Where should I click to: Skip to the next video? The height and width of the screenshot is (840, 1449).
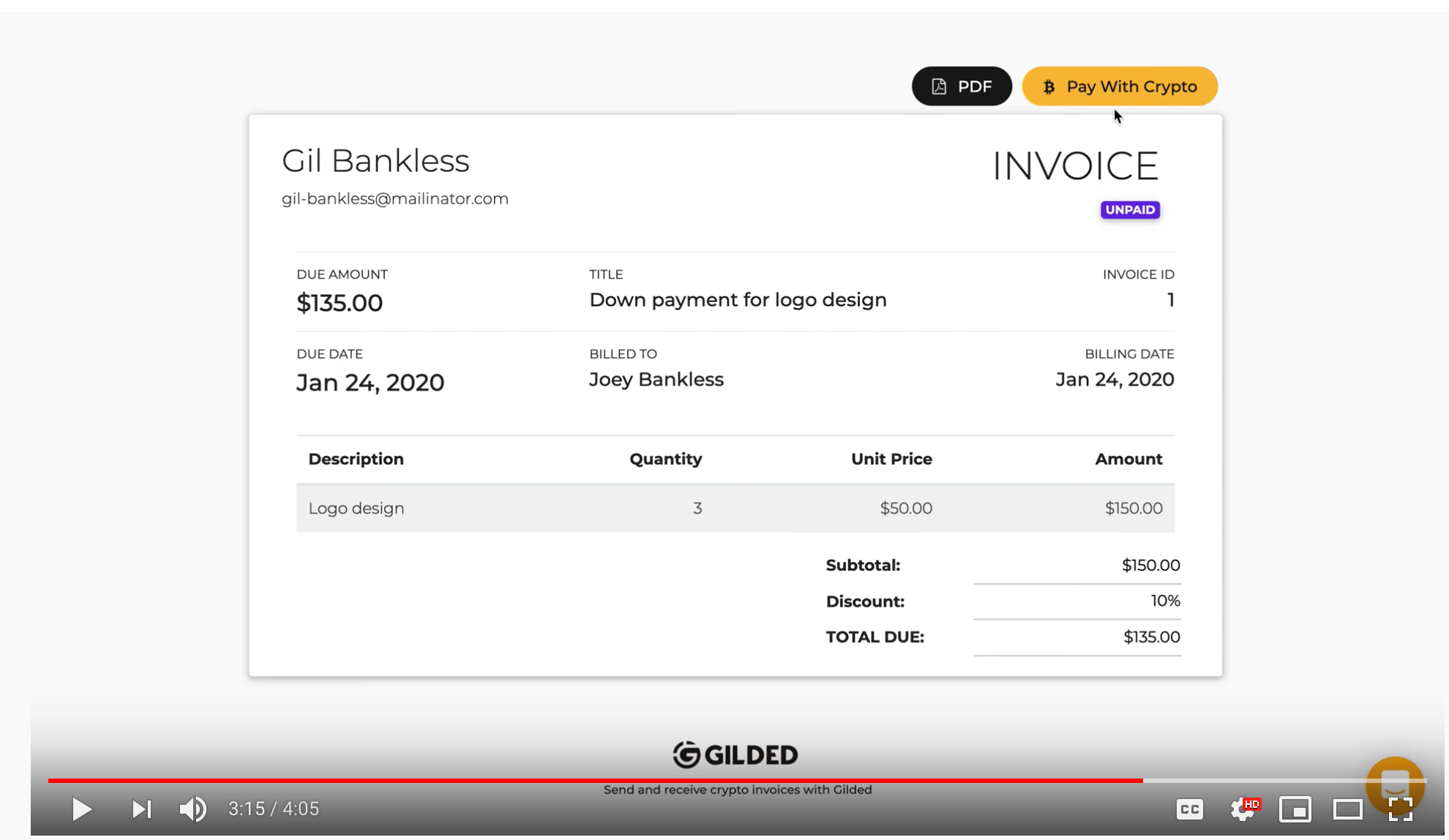click(141, 809)
